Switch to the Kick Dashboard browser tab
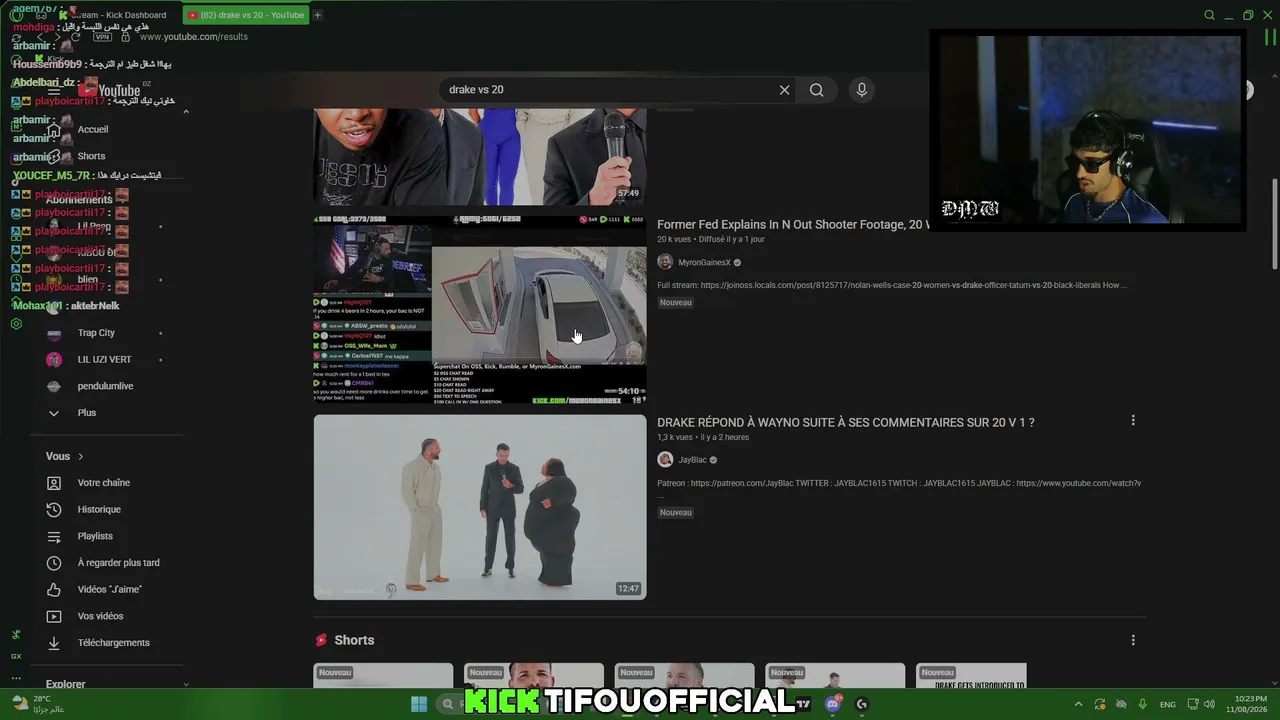The width and height of the screenshot is (1280, 720). [113, 15]
